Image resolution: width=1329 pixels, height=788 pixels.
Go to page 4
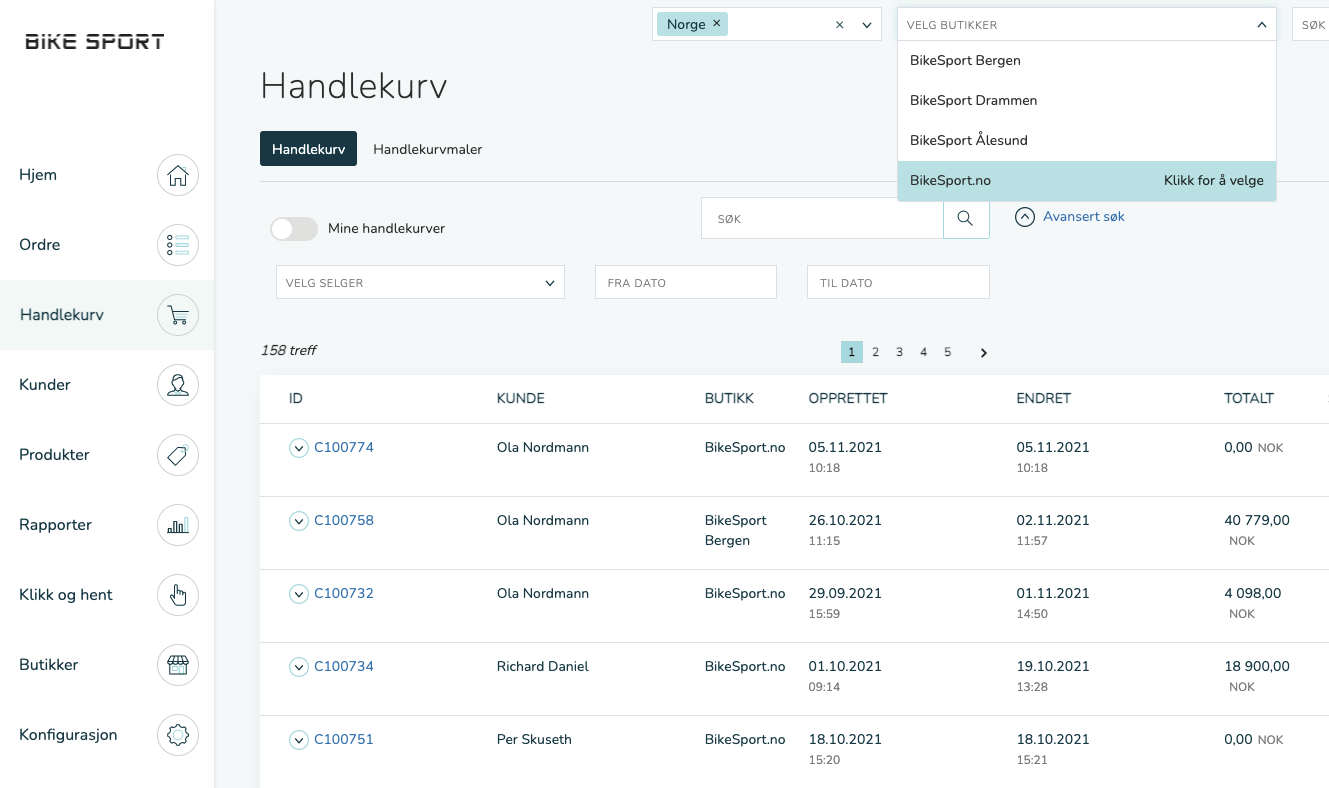click(923, 352)
